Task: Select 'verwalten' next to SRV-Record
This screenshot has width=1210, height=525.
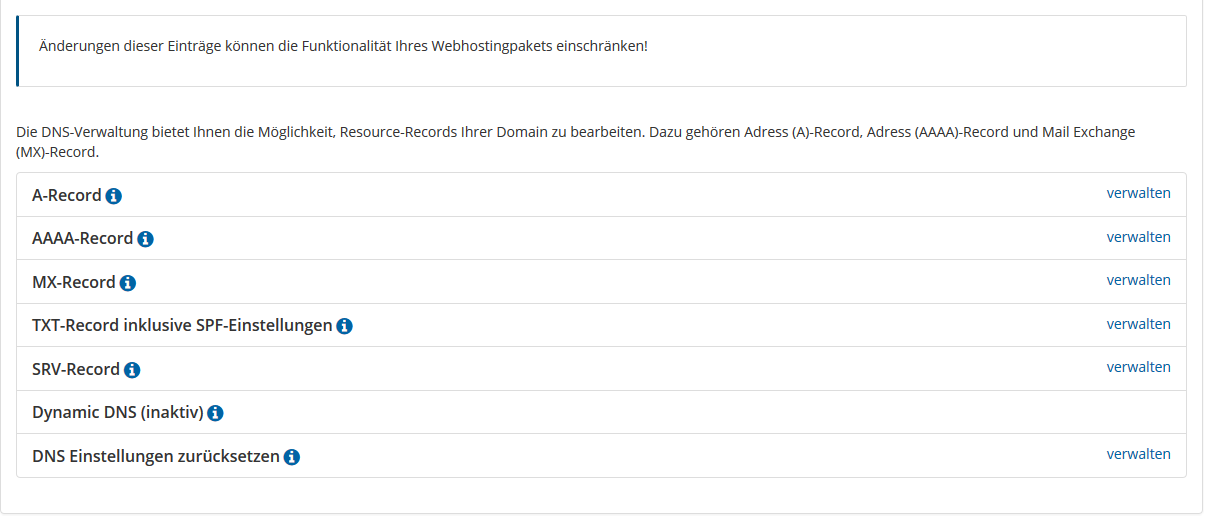Action: [1138, 367]
